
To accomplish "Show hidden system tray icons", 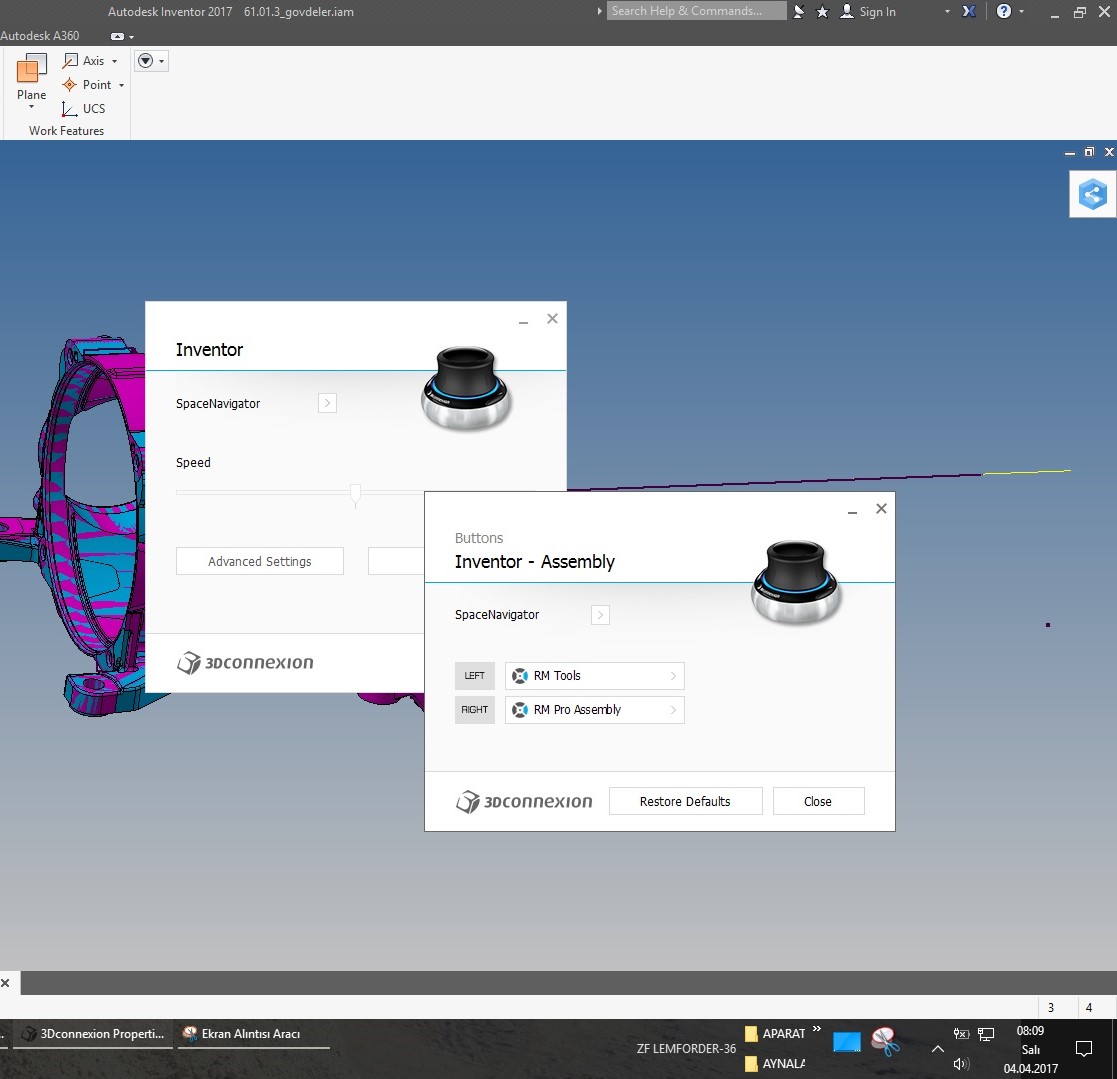I will (938, 1049).
